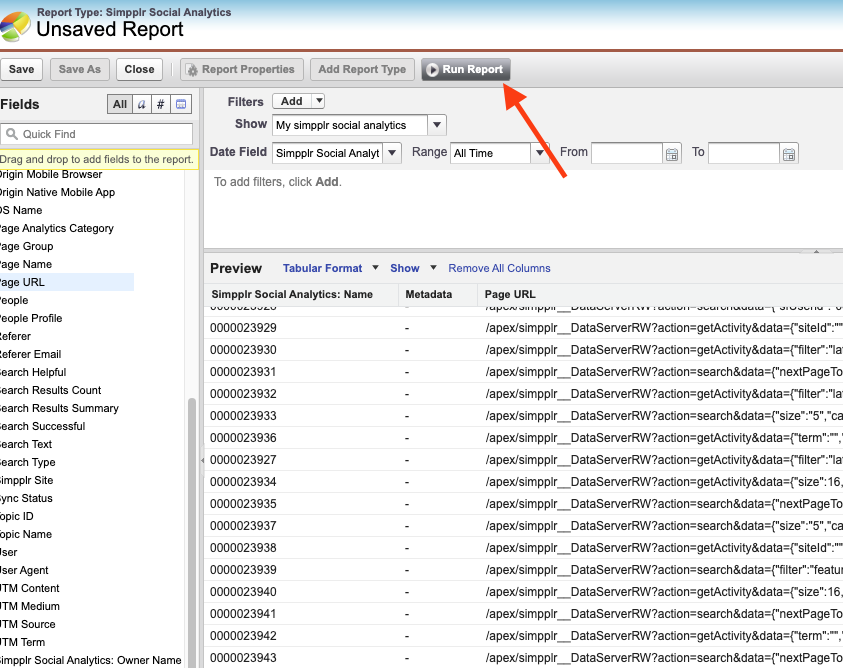Viewport: 843px width, 668px height.
Task: Select the Sync Status field
Action: point(26,499)
